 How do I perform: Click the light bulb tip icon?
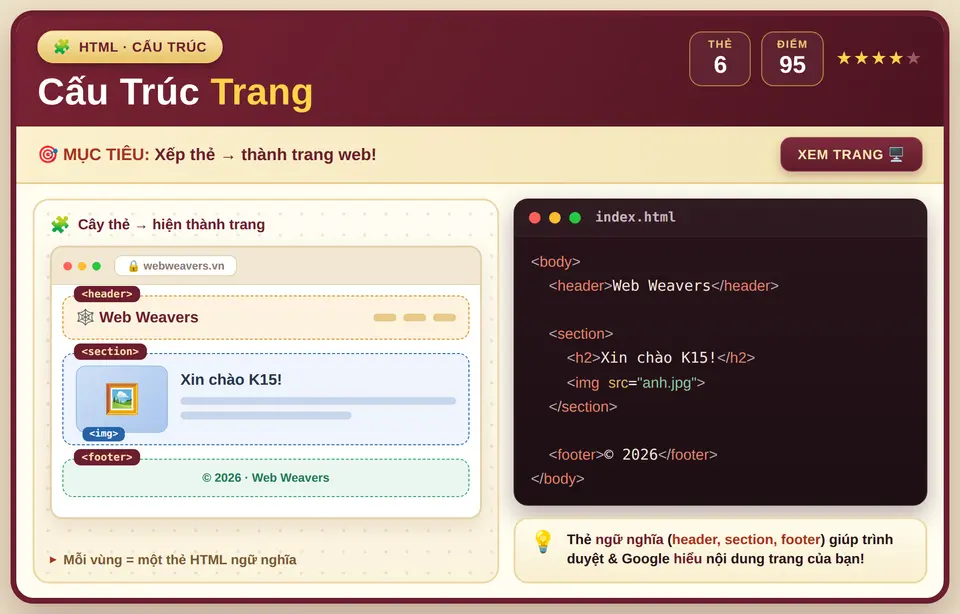(542, 542)
